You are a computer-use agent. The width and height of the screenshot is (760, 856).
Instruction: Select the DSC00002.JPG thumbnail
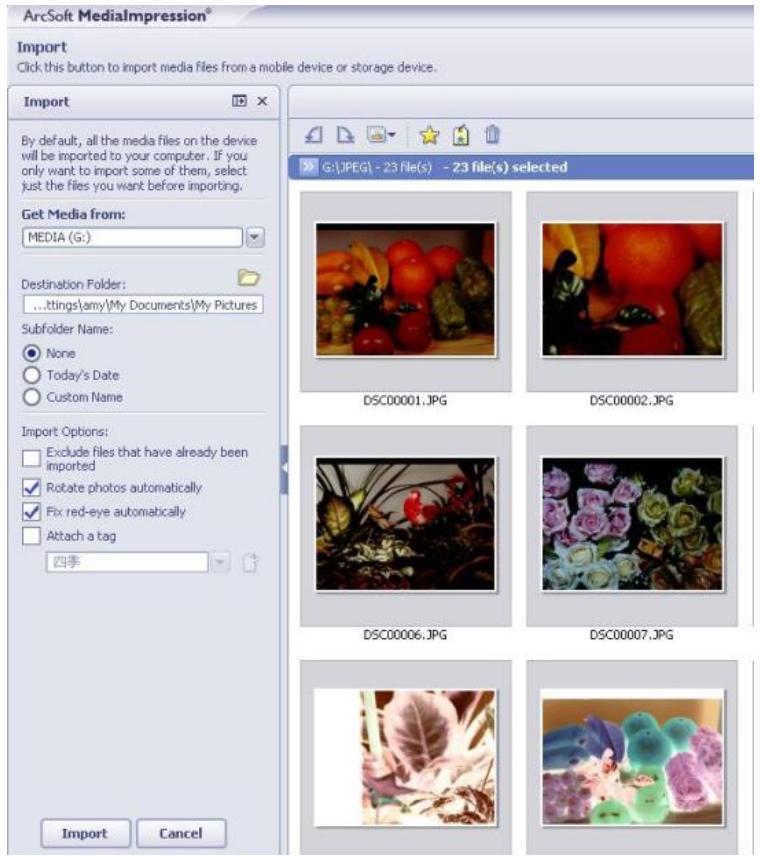pyautogui.click(x=632, y=290)
